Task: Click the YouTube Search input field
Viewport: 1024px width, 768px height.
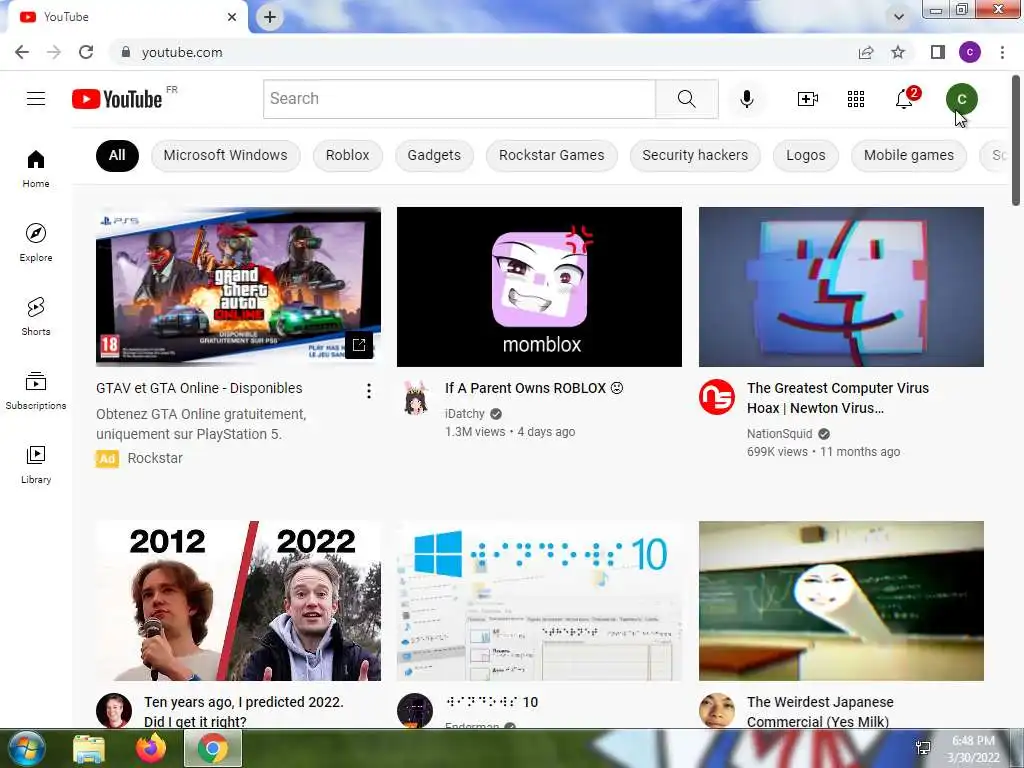Action: (459, 99)
